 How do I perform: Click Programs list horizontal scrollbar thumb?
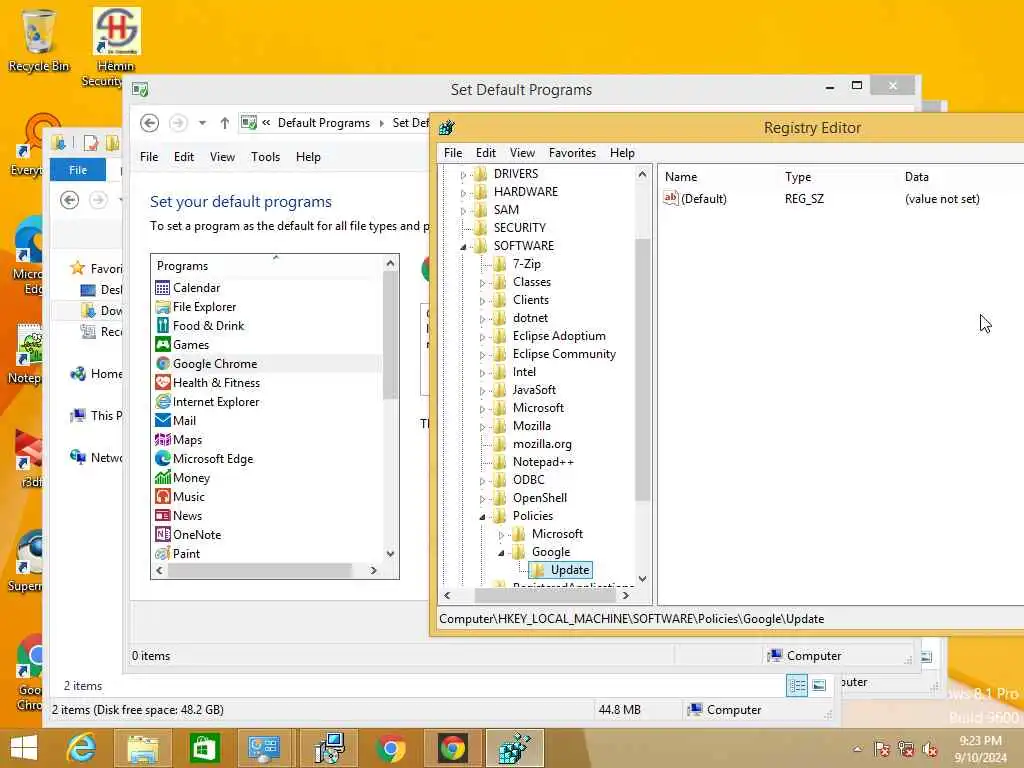[259, 570]
